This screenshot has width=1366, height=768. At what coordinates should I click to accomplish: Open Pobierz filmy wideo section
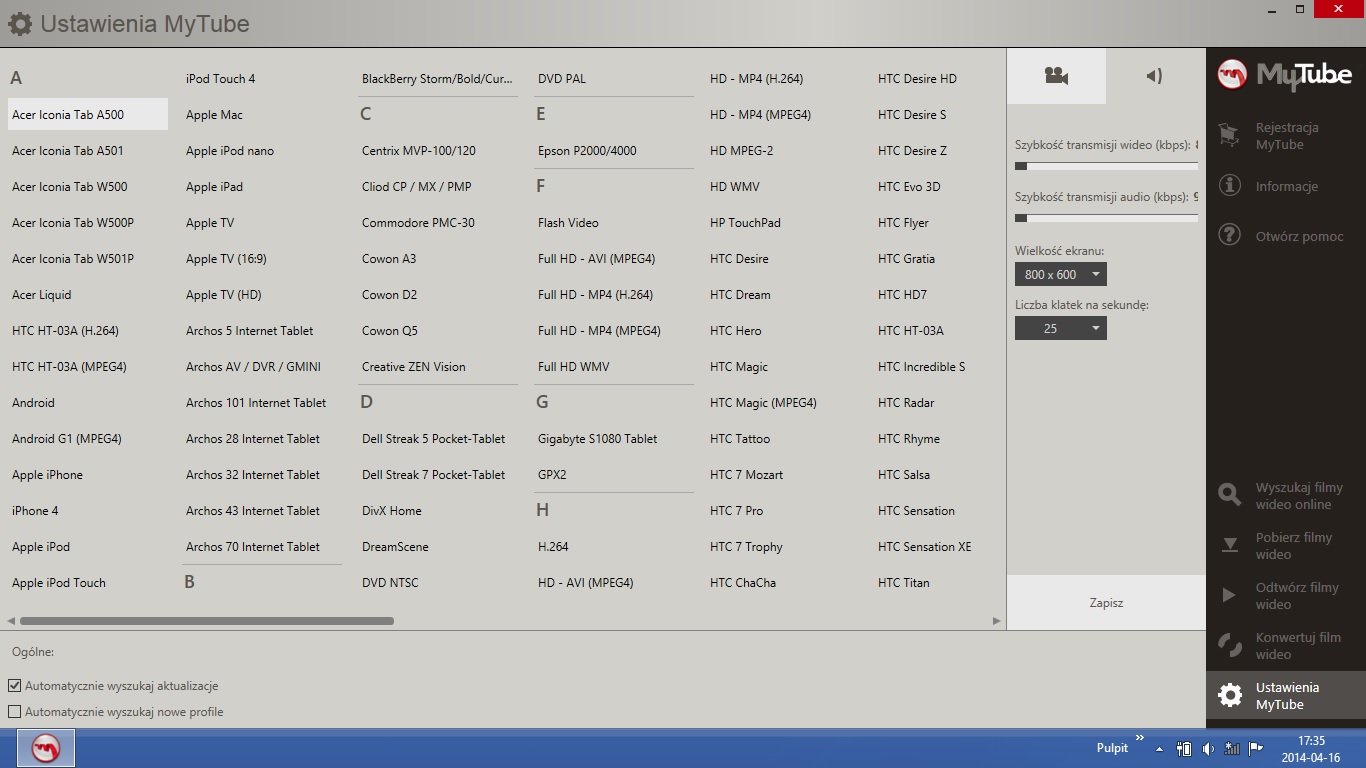[x=1286, y=546]
